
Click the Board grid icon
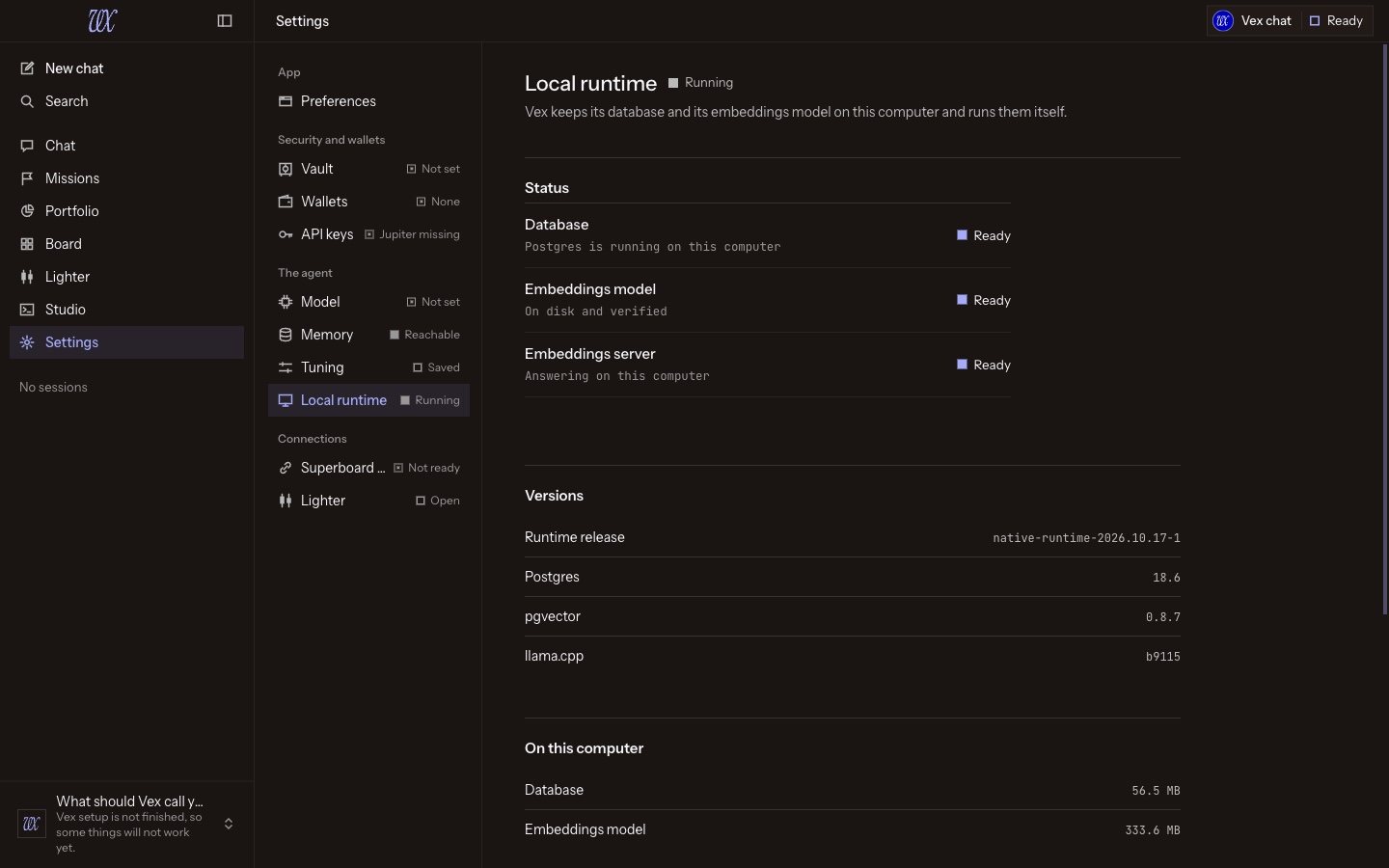tap(27, 244)
